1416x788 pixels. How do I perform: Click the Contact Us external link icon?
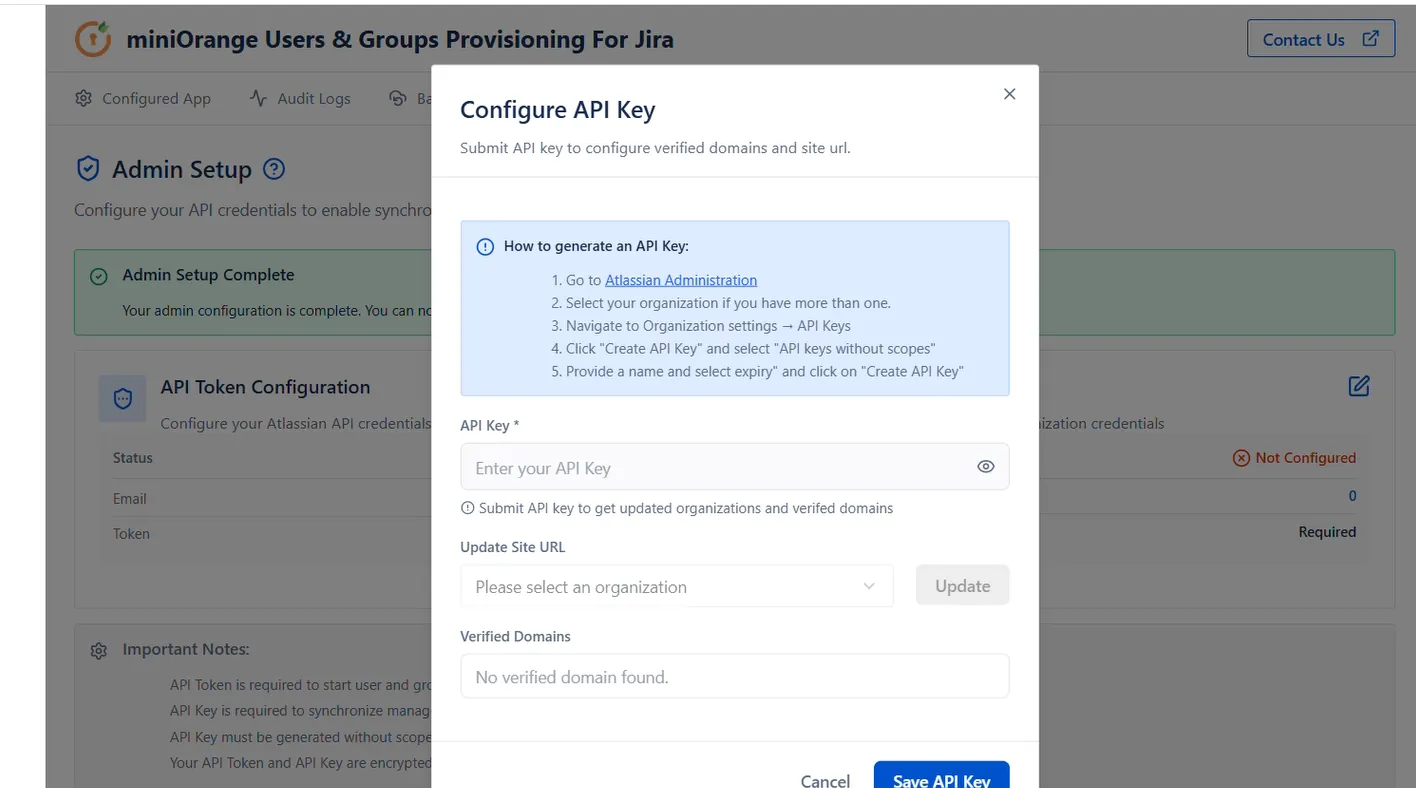(1371, 39)
